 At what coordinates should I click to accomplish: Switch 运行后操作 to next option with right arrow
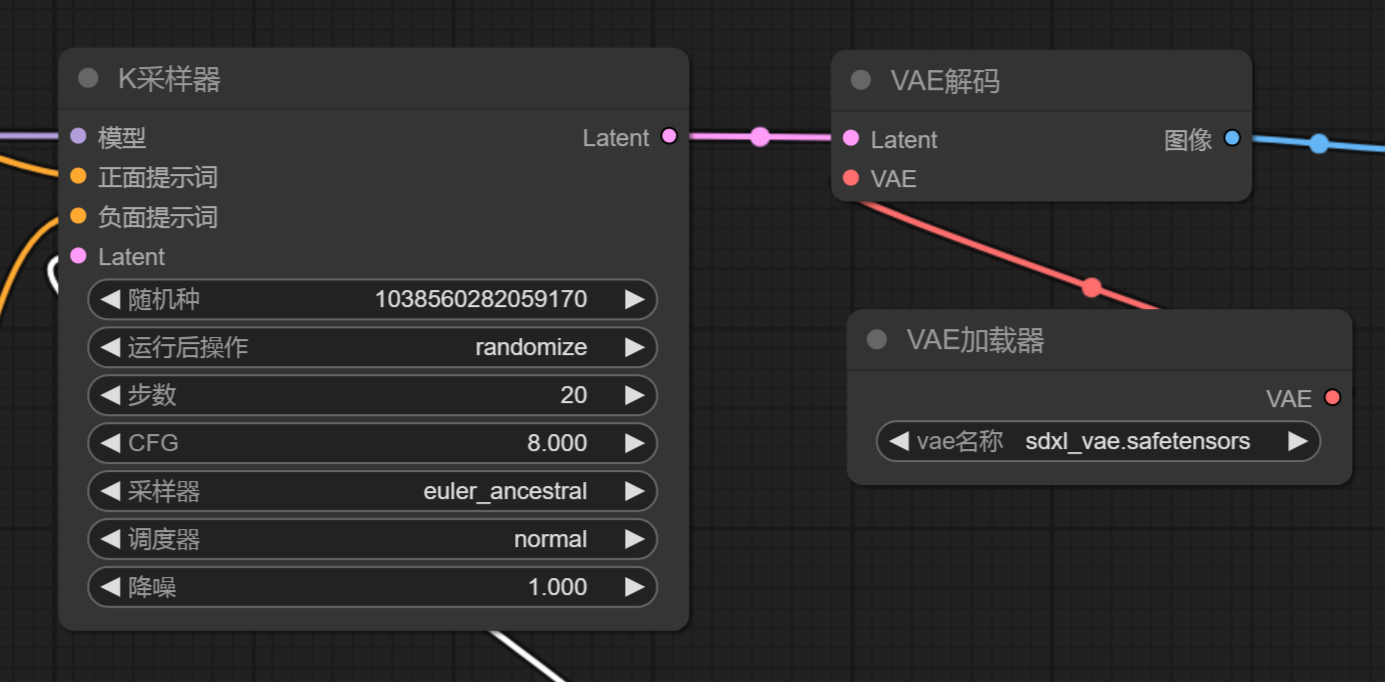(x=634, y=347)
